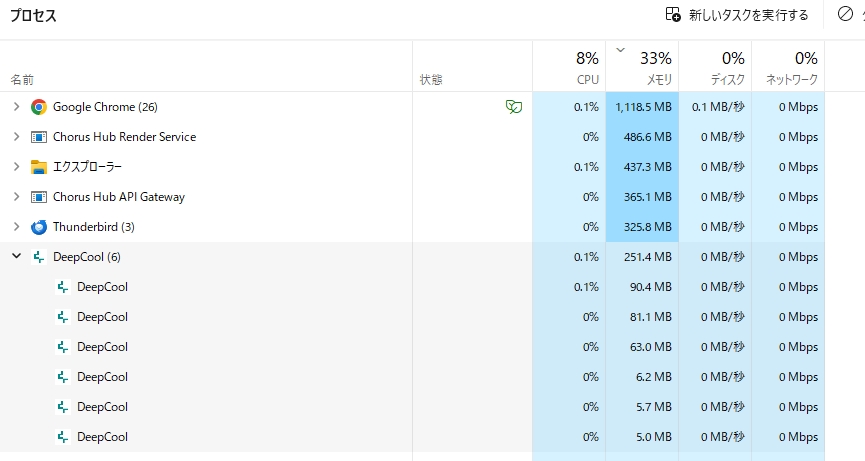Click the Google Chrome process icon
Viewport: 865px width, 461px height.
(39, 107)
